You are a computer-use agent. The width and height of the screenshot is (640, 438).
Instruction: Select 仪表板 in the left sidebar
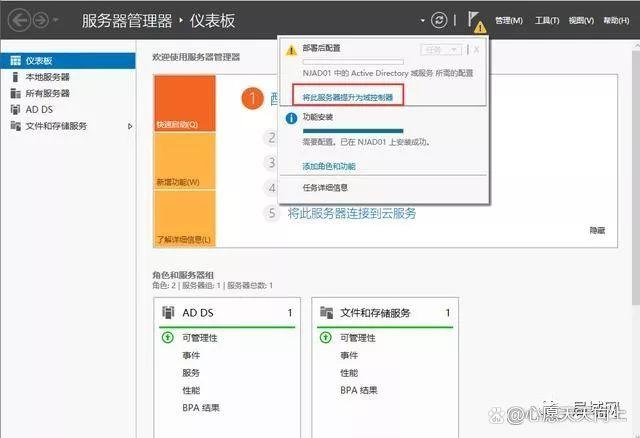(68, 61)
